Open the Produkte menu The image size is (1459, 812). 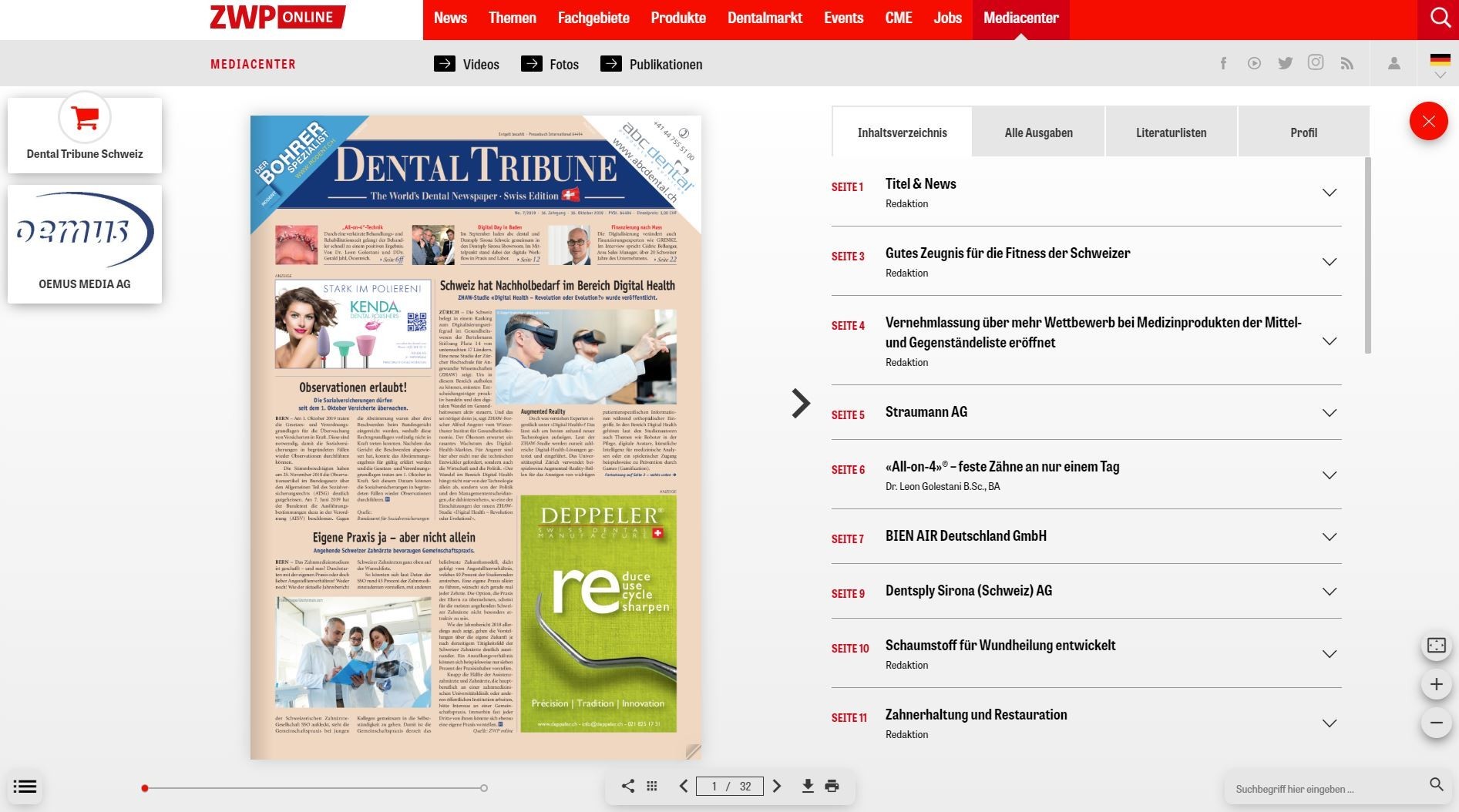click(678, 18)
